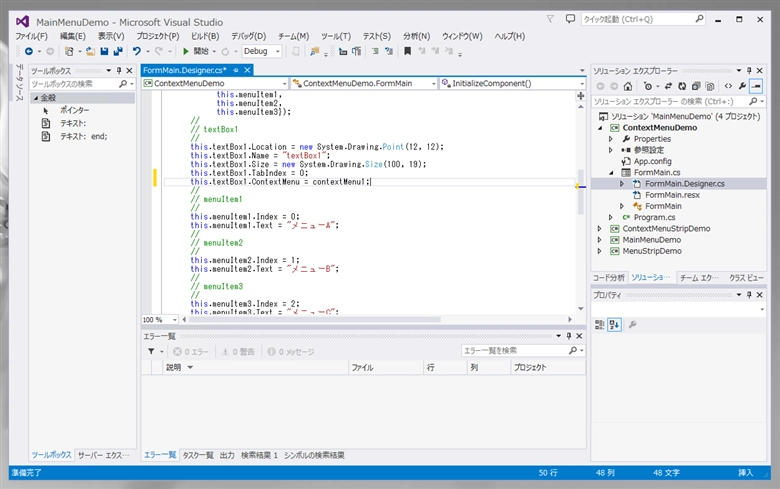Viewport: 780px width, 489px height.
Task: Expand the Program.cs node
Action: (x=611, y=217)
